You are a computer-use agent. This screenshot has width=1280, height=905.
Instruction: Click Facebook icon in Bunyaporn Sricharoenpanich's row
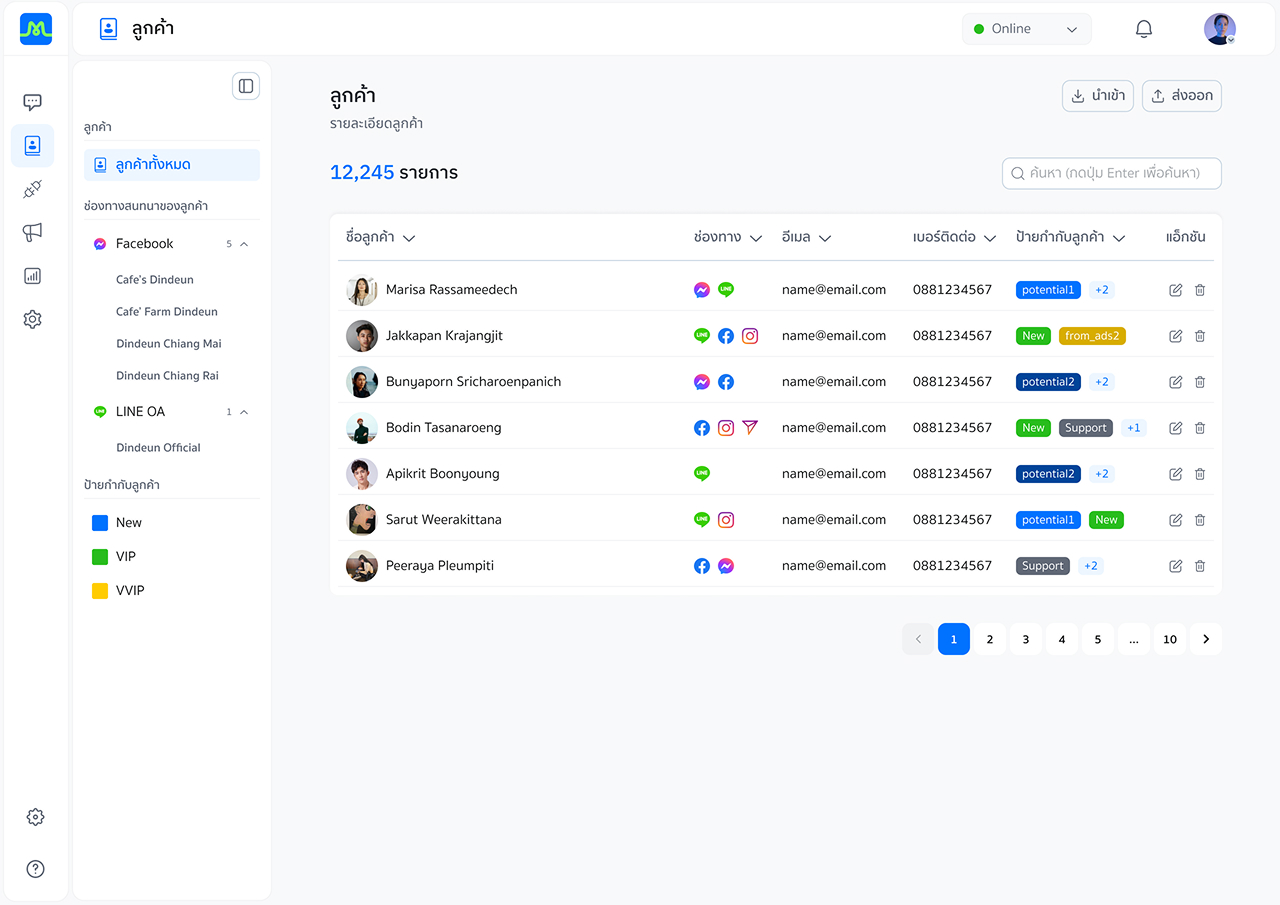[726, 382]
